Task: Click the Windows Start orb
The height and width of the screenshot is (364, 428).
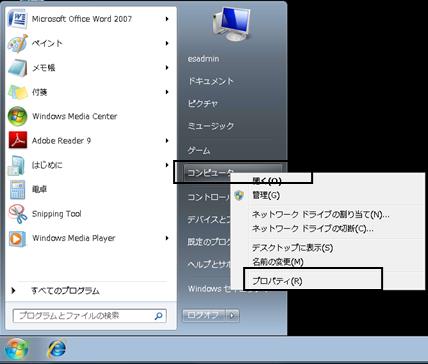Action: (x=16, y=350)
